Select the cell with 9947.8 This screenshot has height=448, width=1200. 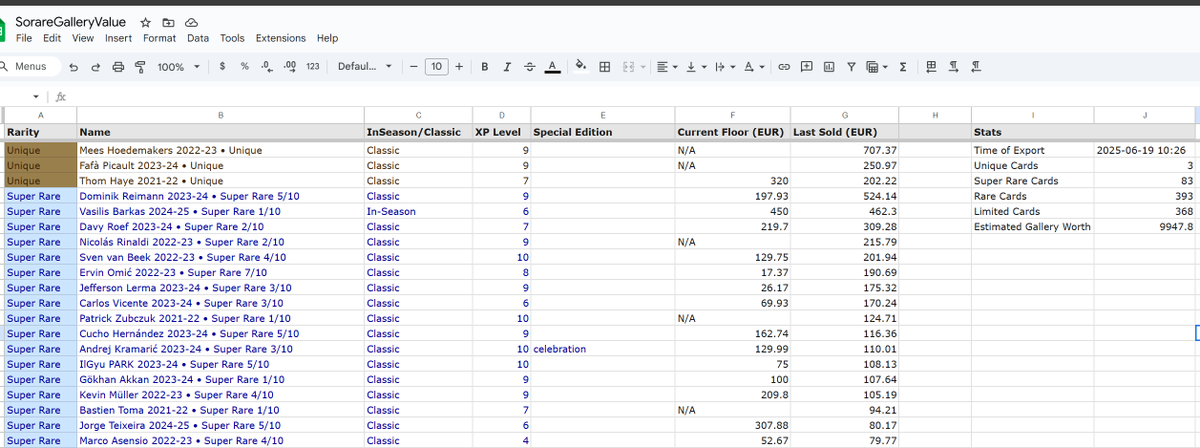coord(1145,227)
